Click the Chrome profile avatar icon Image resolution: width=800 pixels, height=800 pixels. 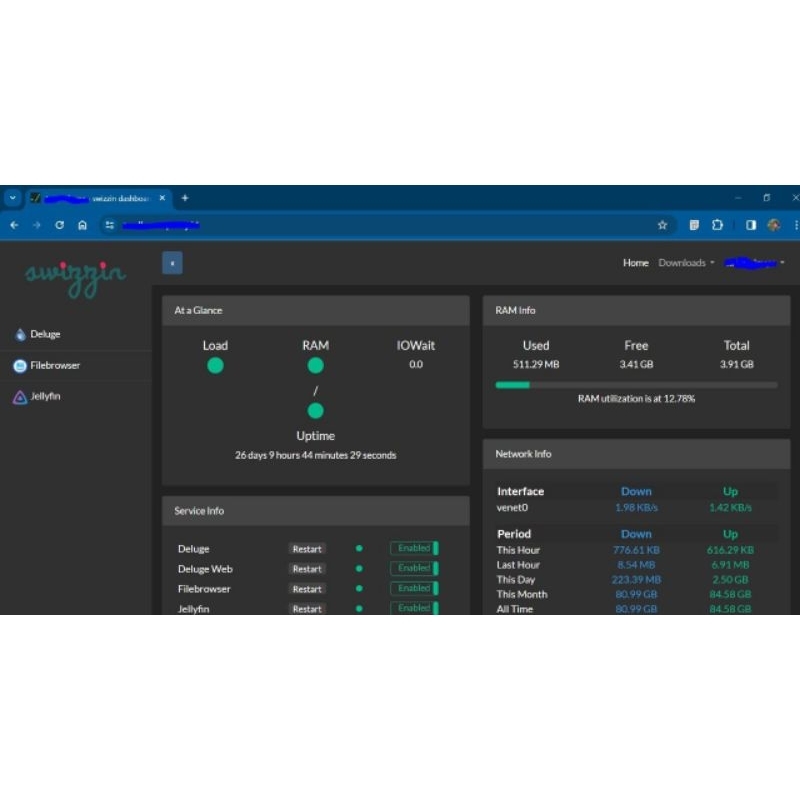click(774, 225)
